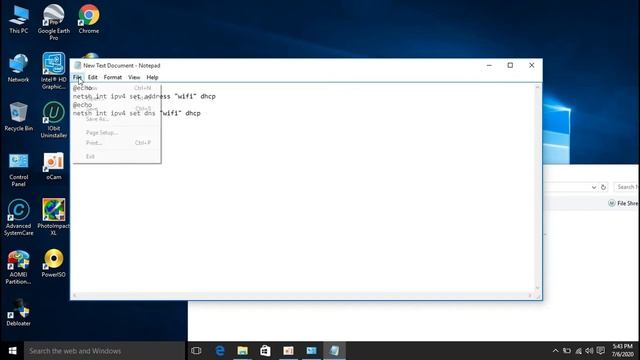Open Notepad's Format menu

(113, 77)
